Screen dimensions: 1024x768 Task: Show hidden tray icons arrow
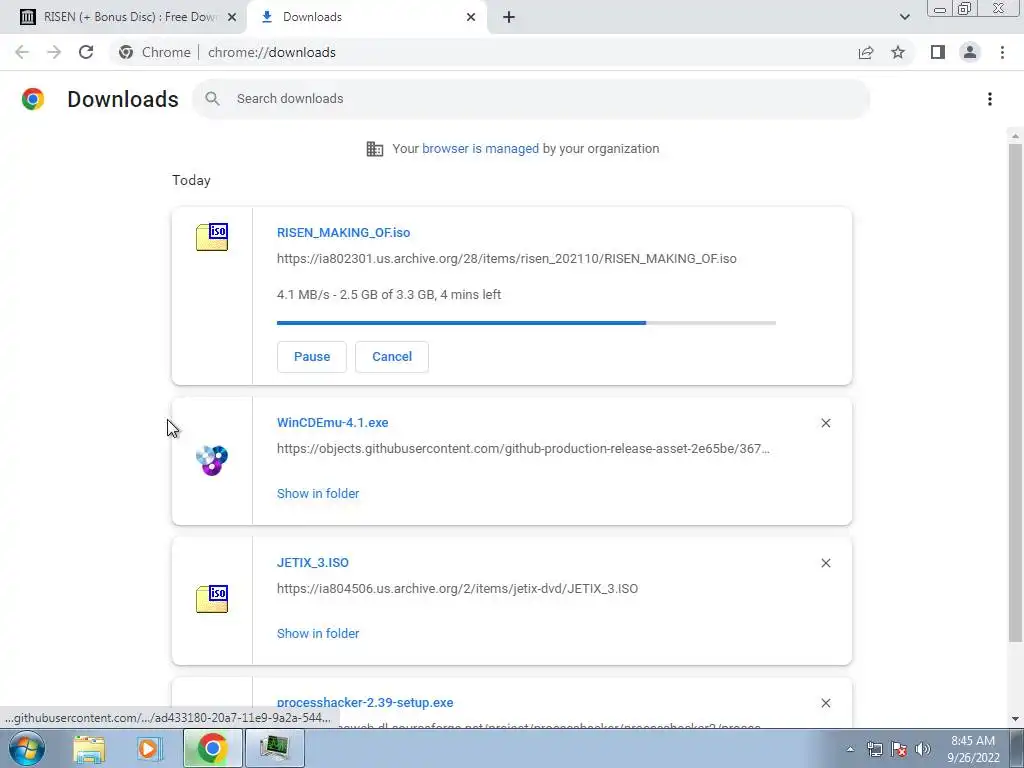pos(850,749)
